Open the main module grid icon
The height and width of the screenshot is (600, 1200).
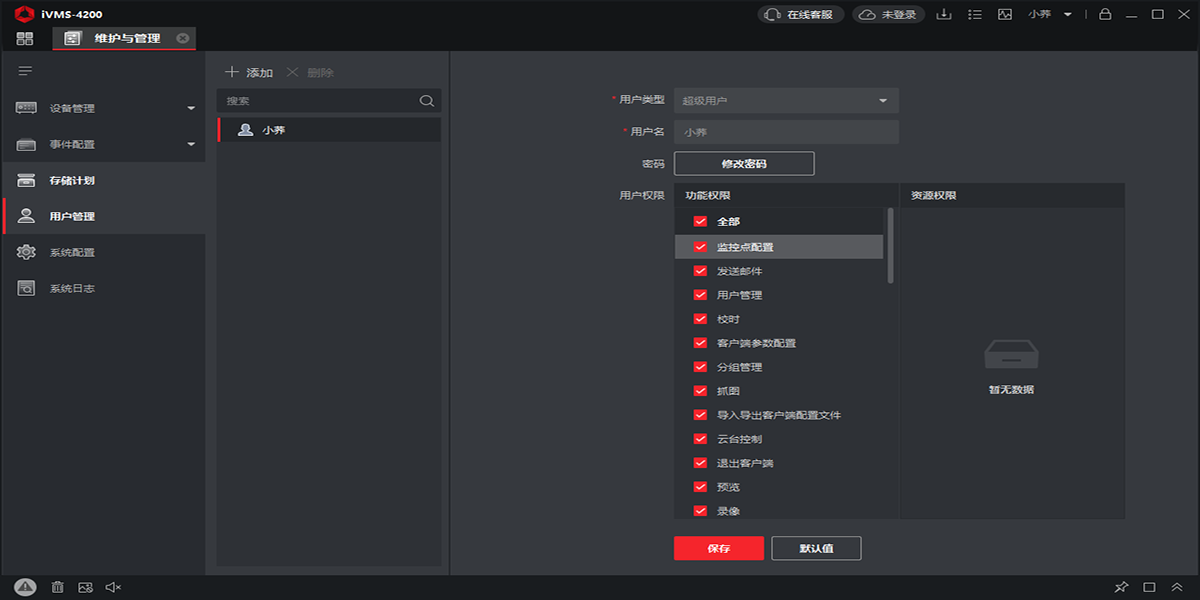click(25, 38)
